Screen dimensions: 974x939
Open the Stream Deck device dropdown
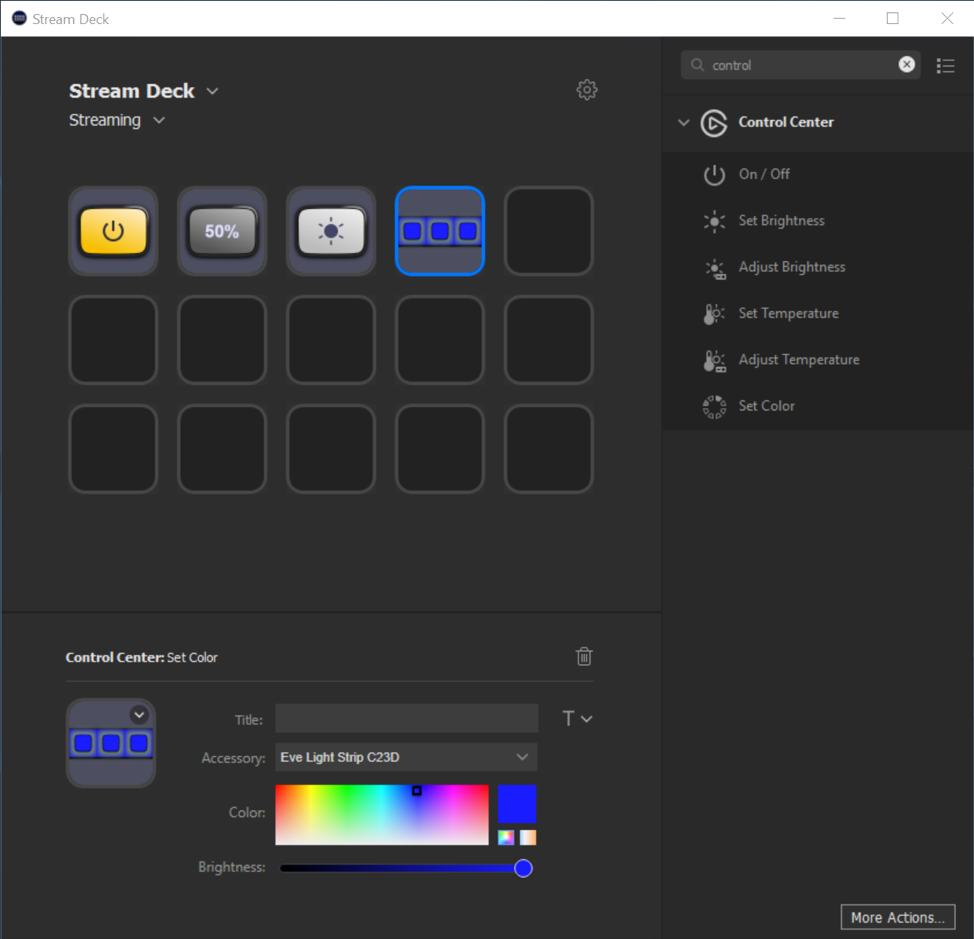tap(212, 91)
